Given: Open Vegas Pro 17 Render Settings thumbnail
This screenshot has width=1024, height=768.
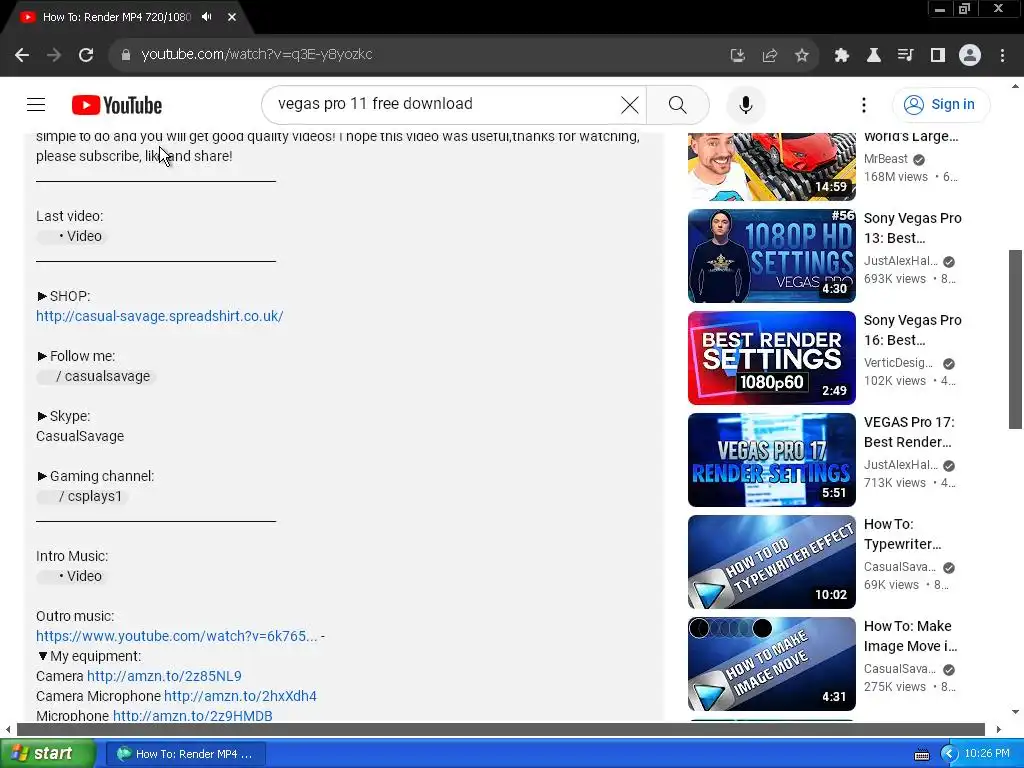Looking at the screenshot, I should [771, 460].
